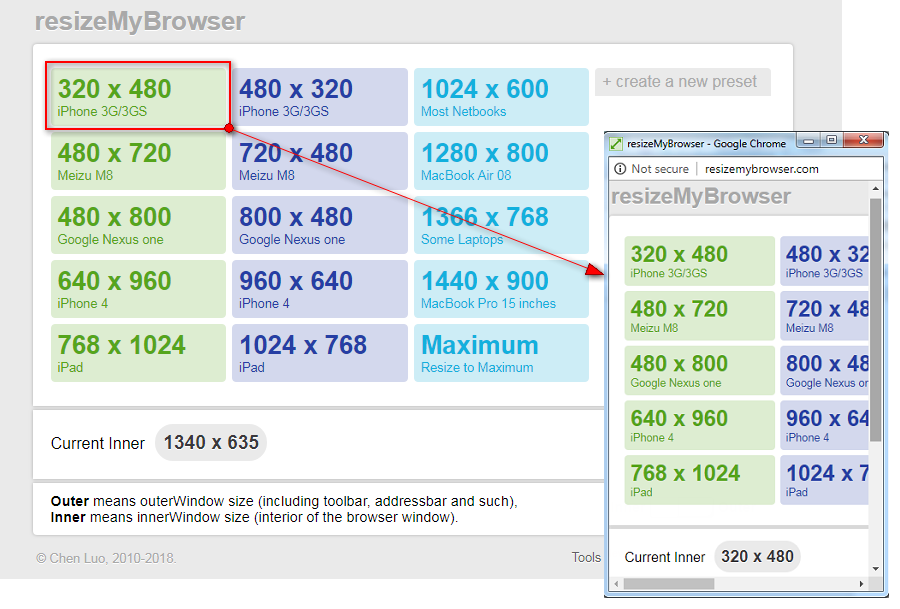Click the Not secure info icon
This screenshot has height=609, width=900.
click(x=622, y=168)
